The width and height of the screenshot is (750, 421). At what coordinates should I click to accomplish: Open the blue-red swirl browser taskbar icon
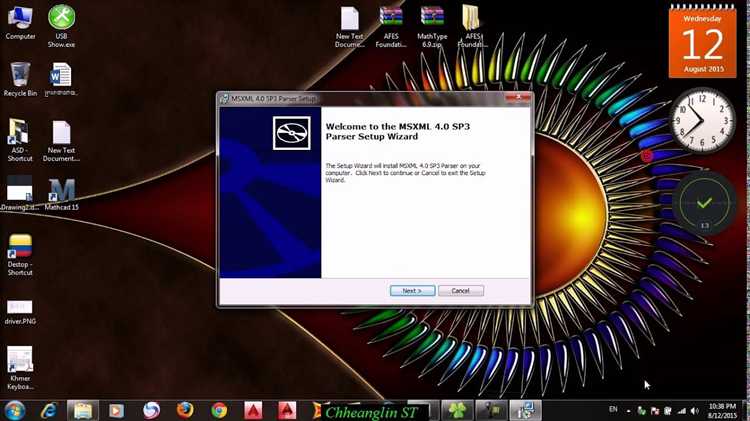(x=151, y=410)
